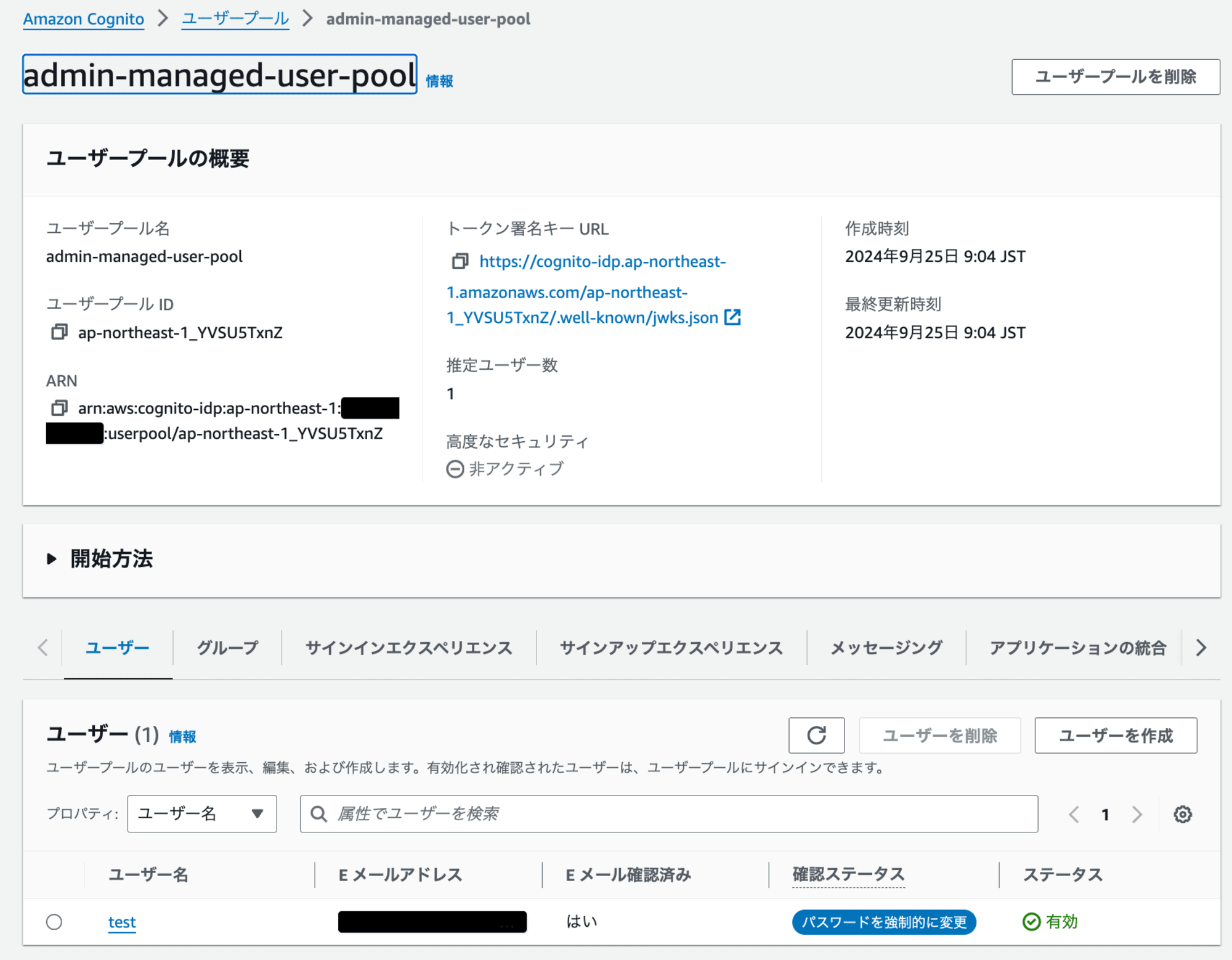Open the サインアップエクスペリエンス tab
Screen dimensions: 1232x960
[x=671, y=648]
